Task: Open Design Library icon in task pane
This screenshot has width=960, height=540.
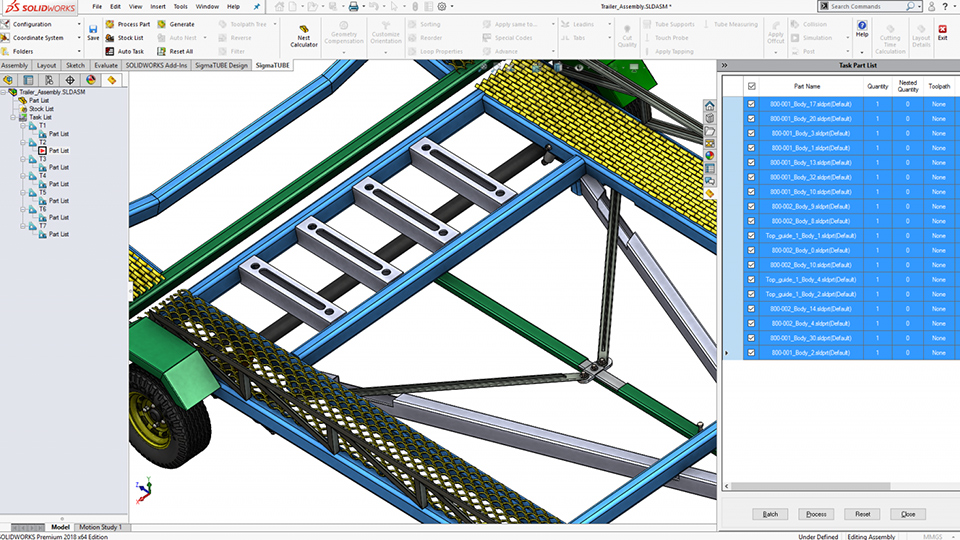Action: (x=710, y=118)
